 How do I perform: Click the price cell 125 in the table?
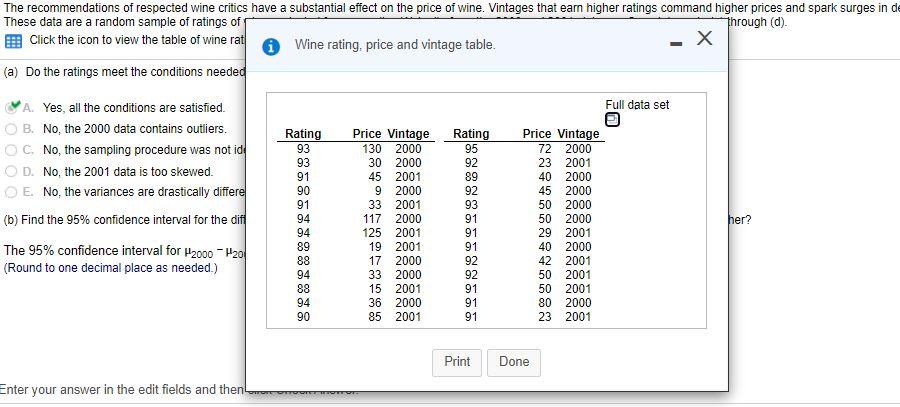[x=373, y=233]
